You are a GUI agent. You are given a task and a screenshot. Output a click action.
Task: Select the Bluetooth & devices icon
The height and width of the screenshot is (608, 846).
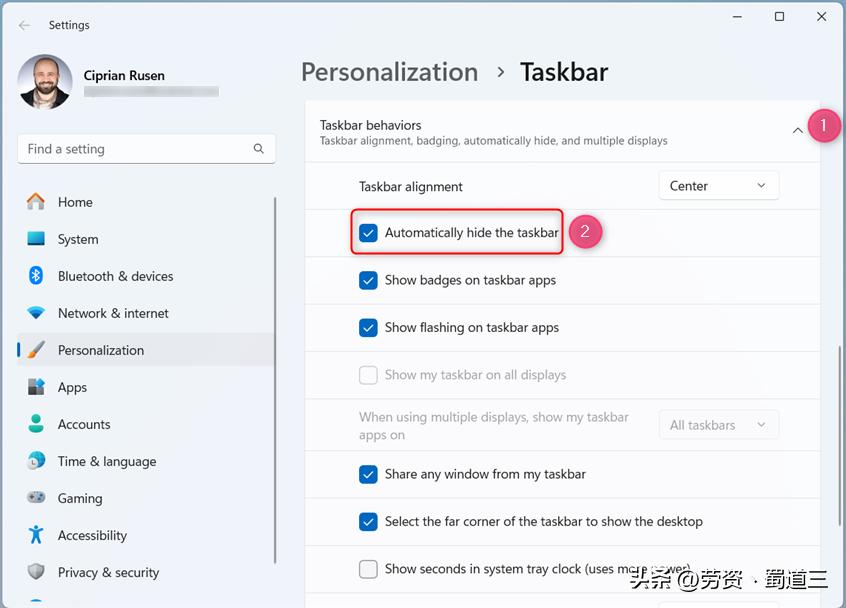36,276
